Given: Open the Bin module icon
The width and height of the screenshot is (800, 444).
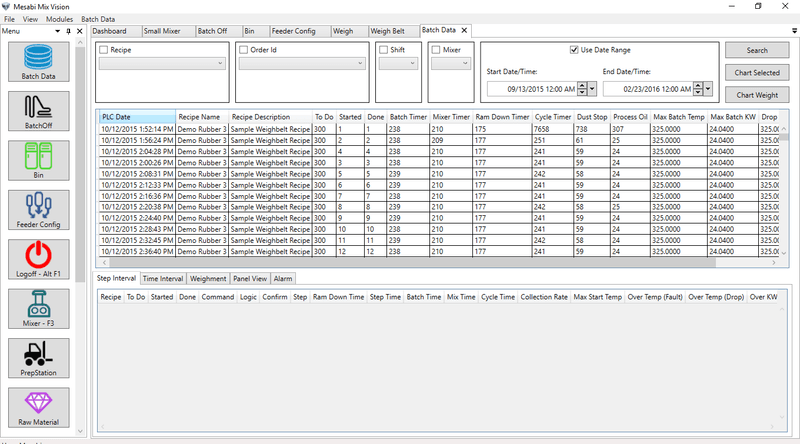Looking at the screenshot, I should (x=38, y=161).
